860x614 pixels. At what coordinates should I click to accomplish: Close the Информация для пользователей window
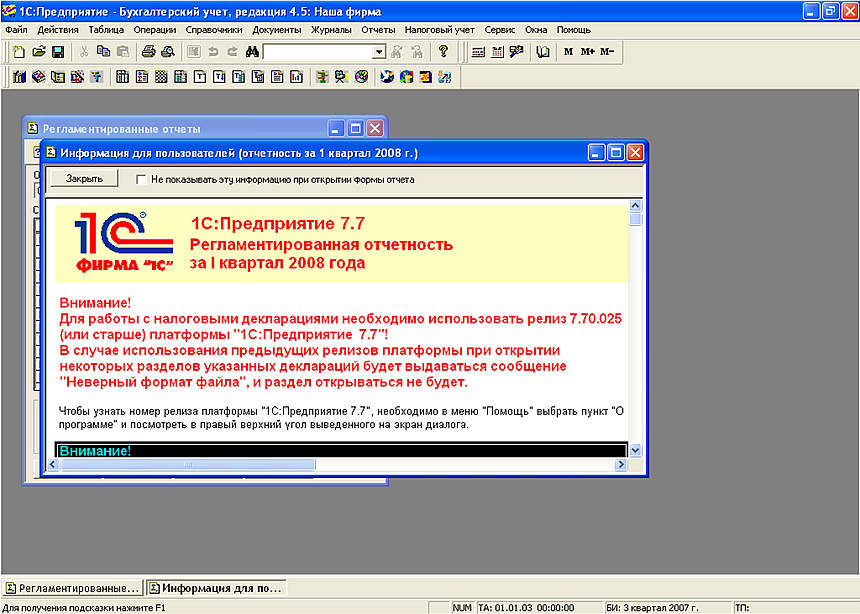pyautogui.click(x=635, y=153)
